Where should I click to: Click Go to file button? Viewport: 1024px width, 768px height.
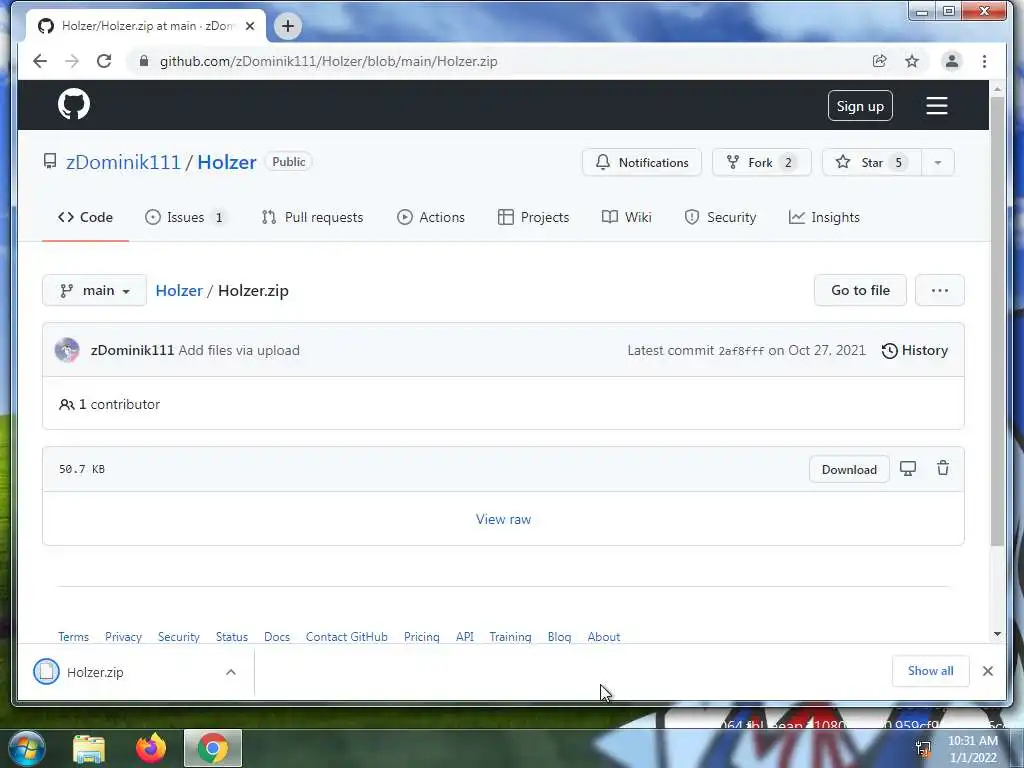(x=860, y=291)
